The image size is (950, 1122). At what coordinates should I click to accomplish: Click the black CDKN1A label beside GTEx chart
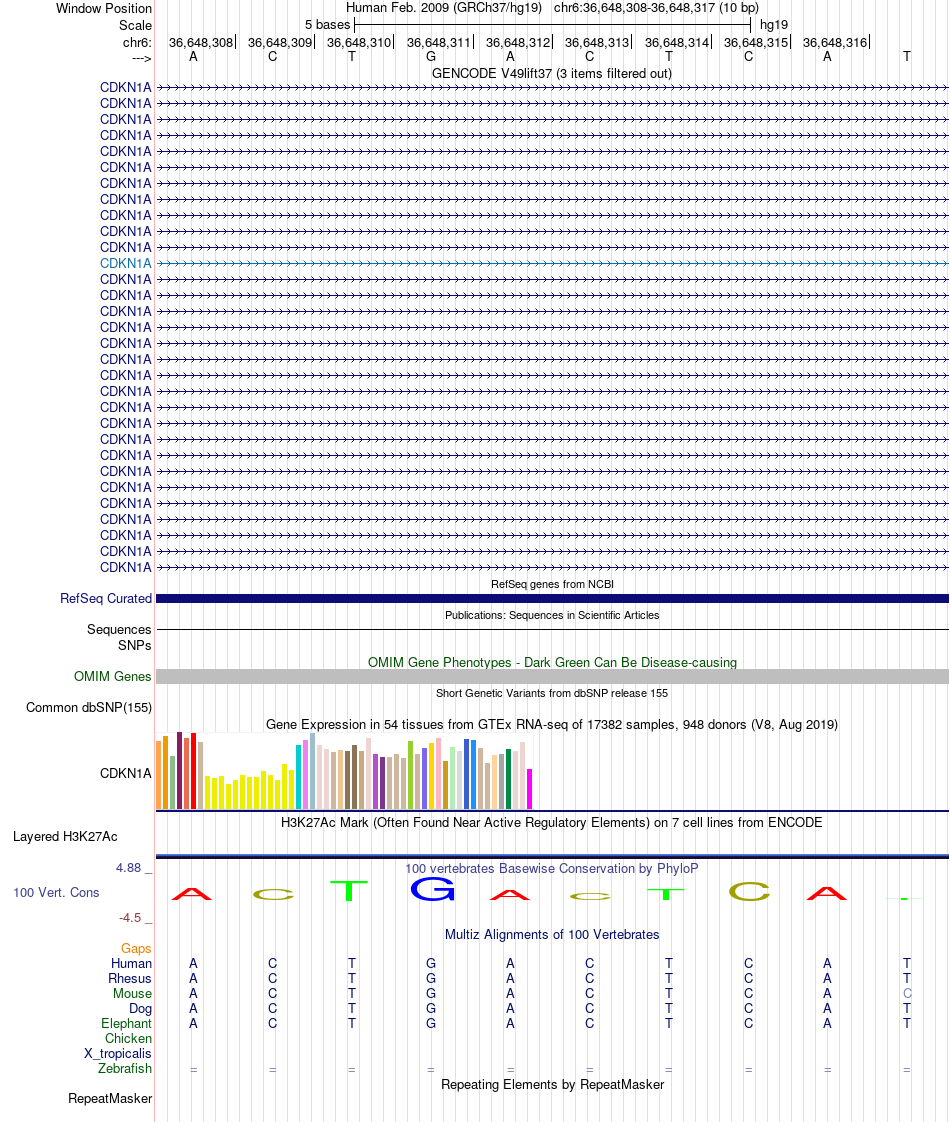click(126, 773)
